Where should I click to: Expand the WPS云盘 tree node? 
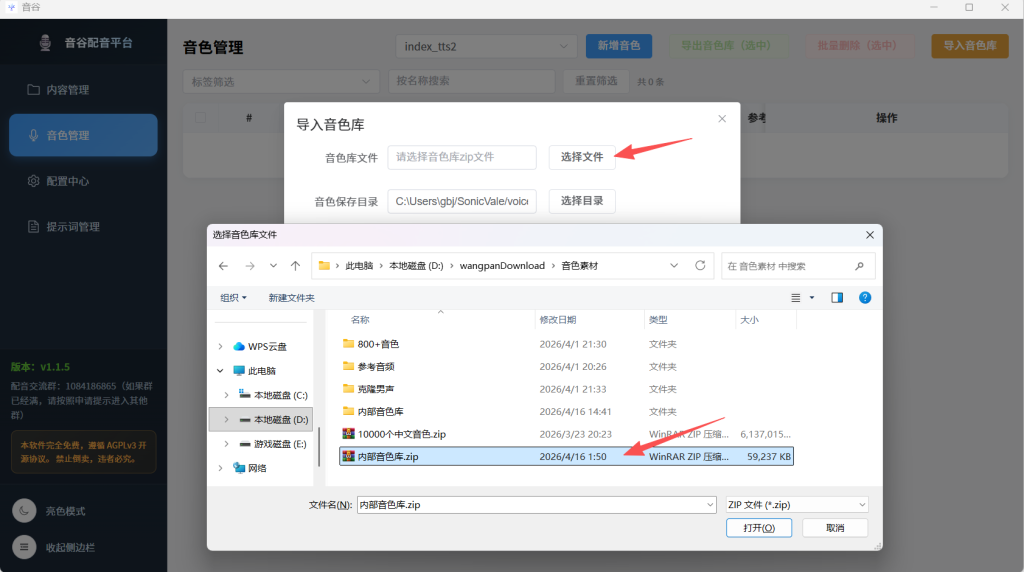tap(221, 347)
